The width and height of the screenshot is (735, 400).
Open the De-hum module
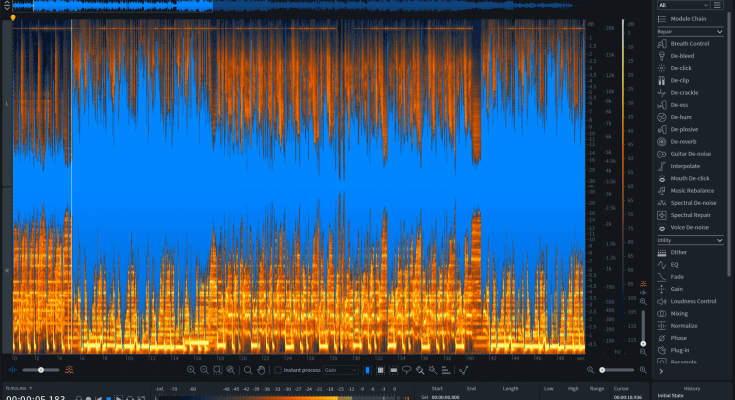pos(681,117)
